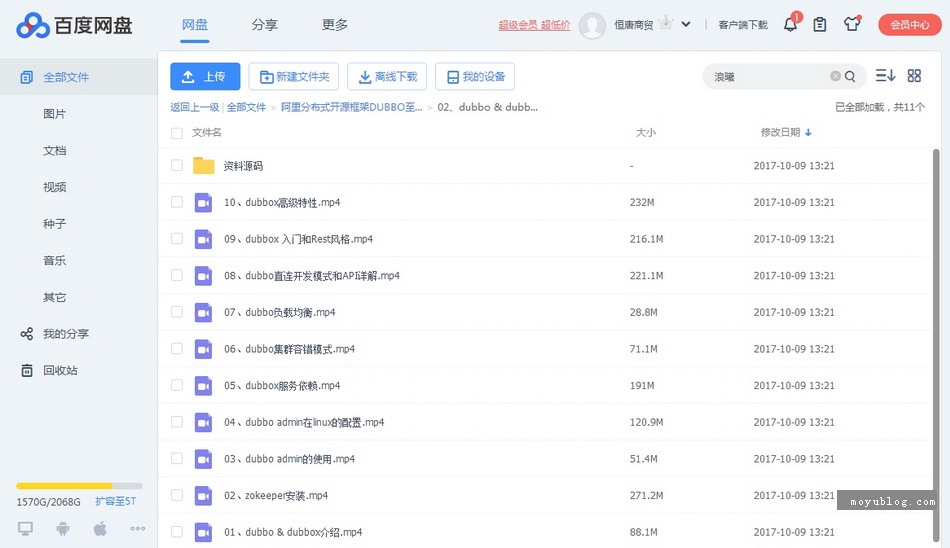The height and width of the screenshot is (548, 950).
Task: Check the box for 06、dubbo集群容错模式.mp4
Action: pyautogui.click(x=177, y=349)
